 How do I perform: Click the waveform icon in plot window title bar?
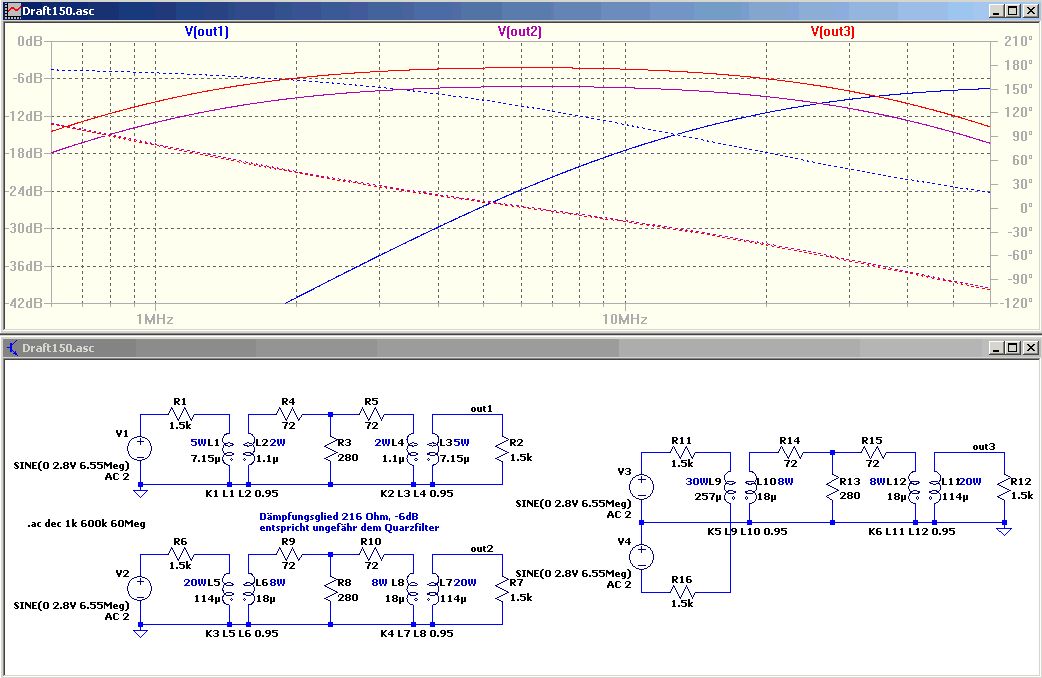[x=13, y=11]
